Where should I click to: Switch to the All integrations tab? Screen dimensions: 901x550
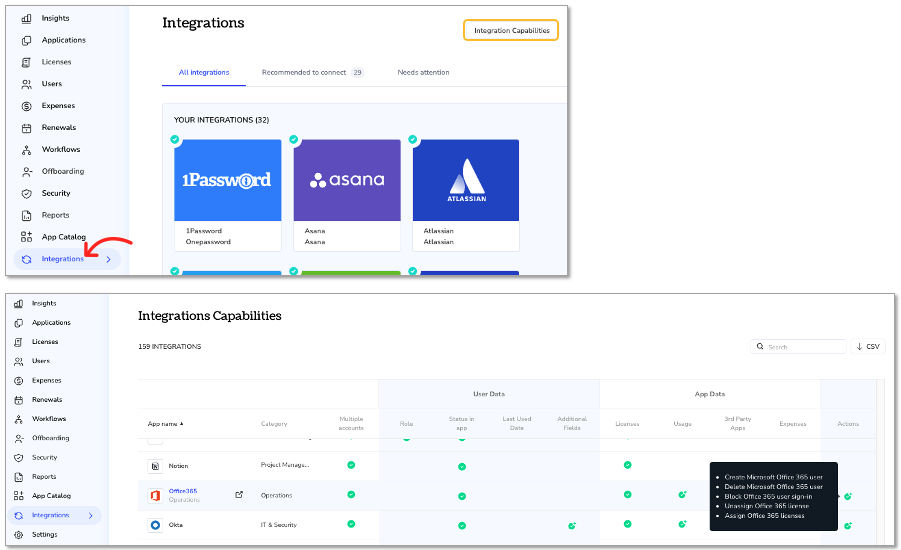pyautogui.click(x=204, y=72)
